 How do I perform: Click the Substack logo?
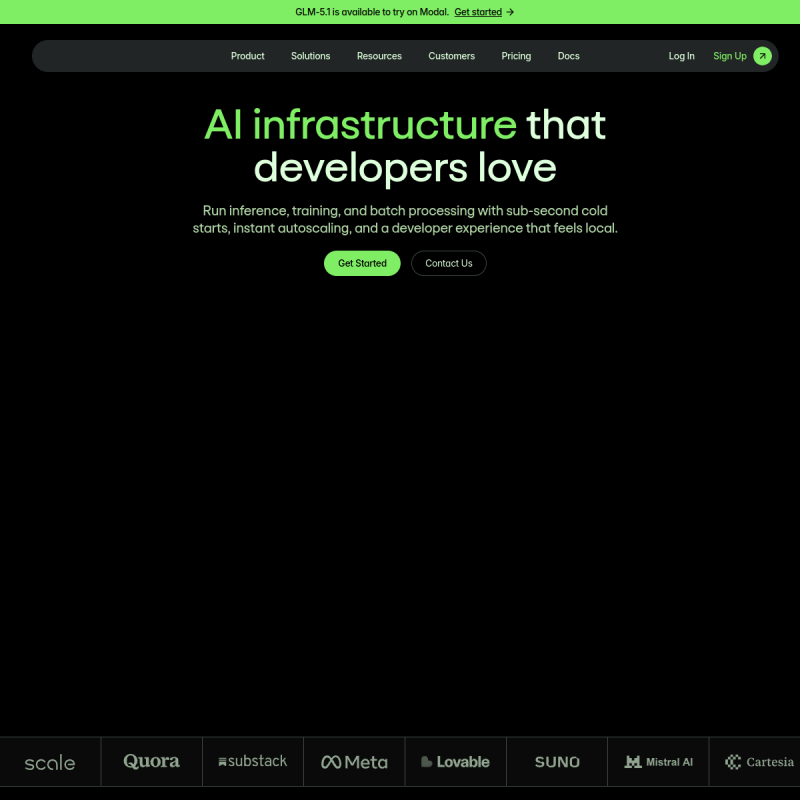[x=253, y=761]
